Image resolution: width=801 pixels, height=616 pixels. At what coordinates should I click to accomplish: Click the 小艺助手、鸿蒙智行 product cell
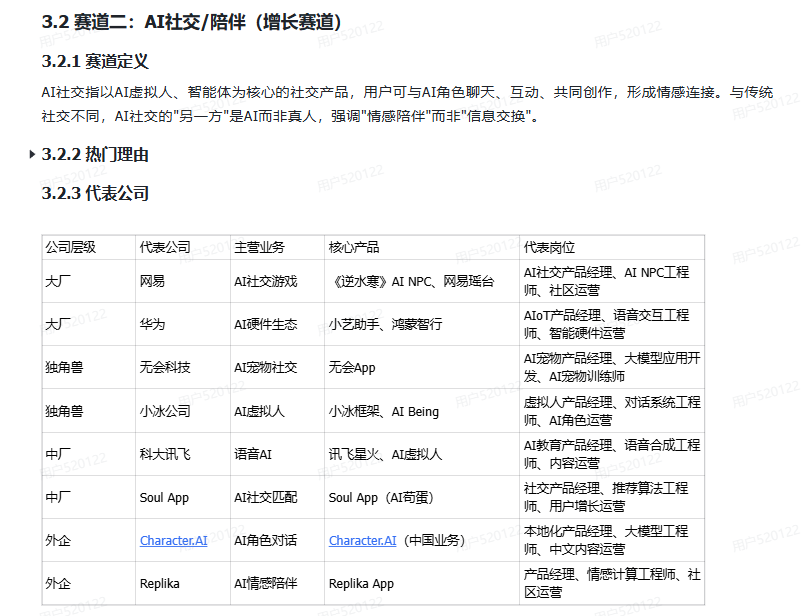click(385, 324)
